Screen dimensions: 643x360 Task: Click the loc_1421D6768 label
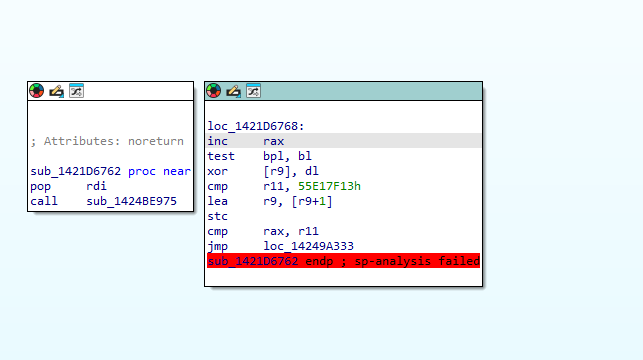coord(256,126)
